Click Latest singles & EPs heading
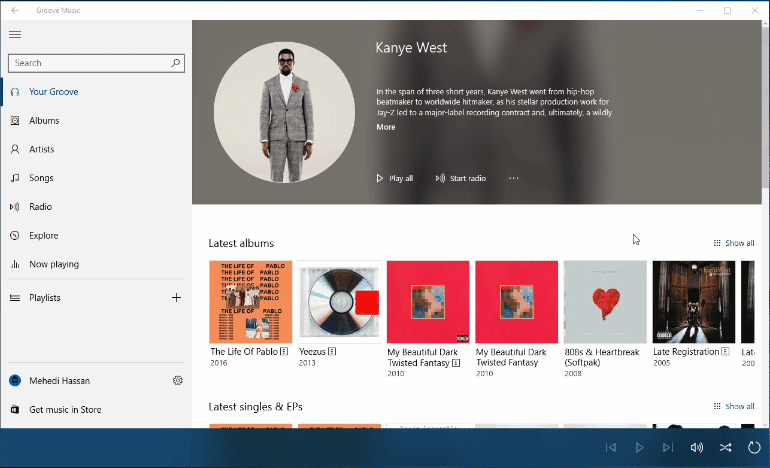Image resolution: width=770 pixels, height=468 pixels. tap(255, 407)
